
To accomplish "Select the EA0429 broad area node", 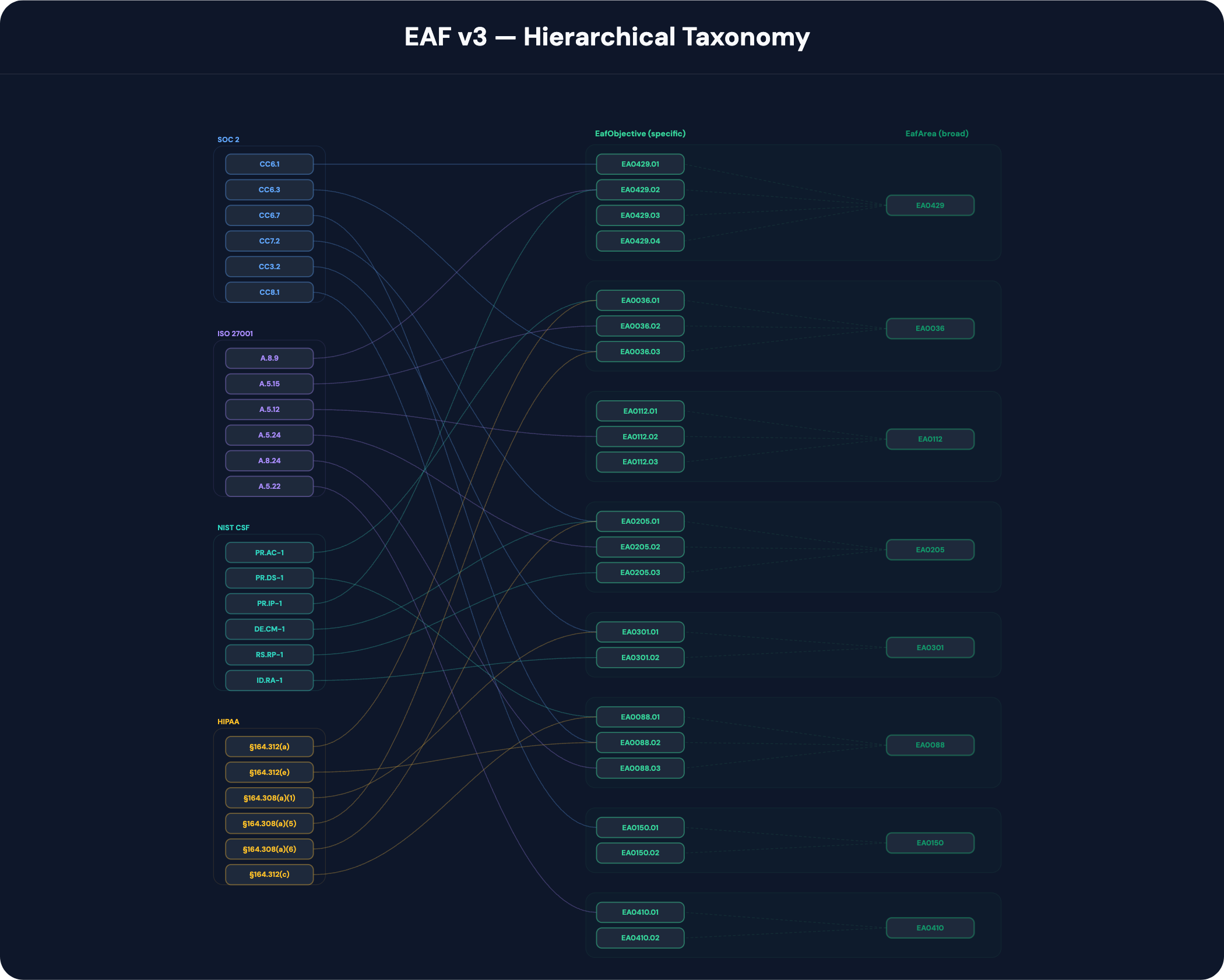I will tap(930, 206).
